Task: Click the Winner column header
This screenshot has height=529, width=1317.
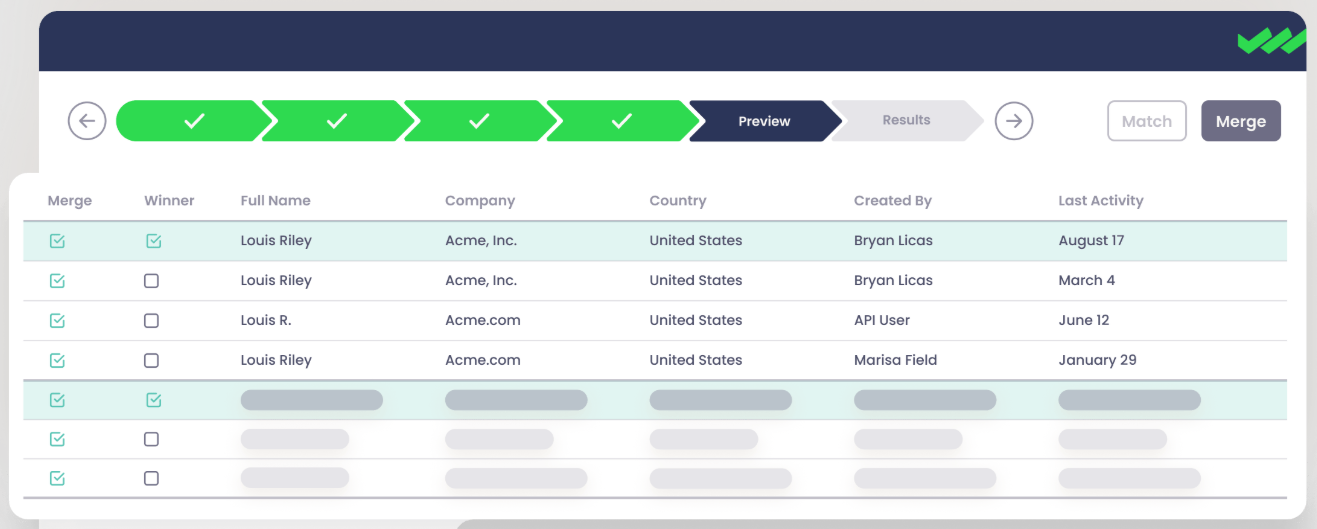Action: [x=169, y=200]
